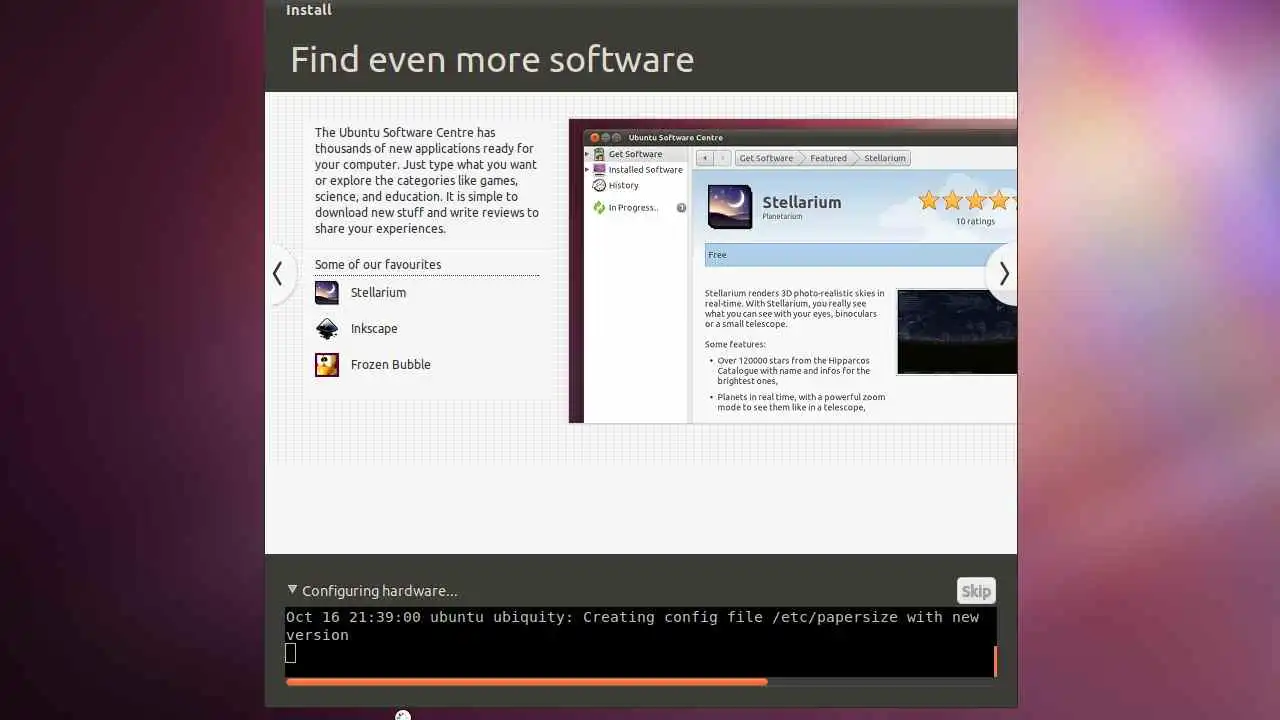
Task: Click the terminal output text area
Action: pyautogui.click(x=638, y=641)
